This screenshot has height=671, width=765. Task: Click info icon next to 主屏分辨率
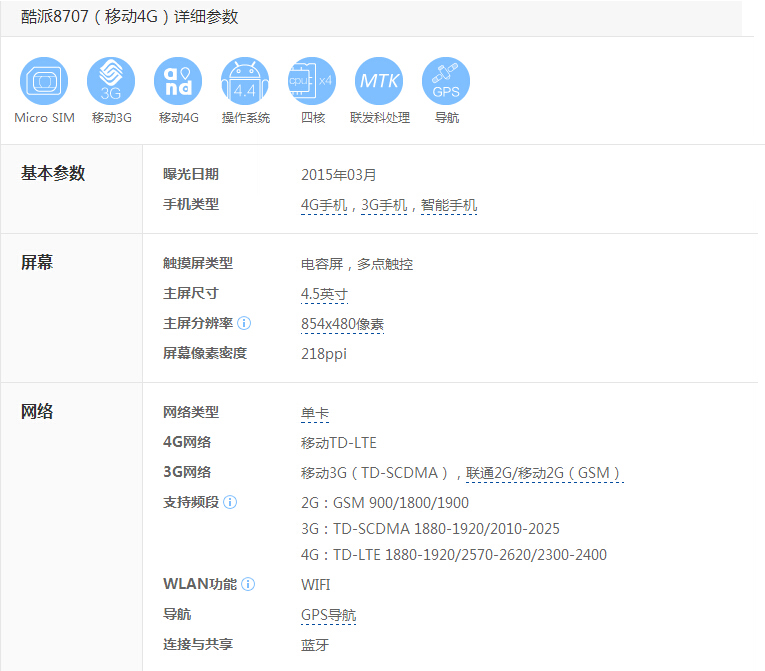(244, 323)
